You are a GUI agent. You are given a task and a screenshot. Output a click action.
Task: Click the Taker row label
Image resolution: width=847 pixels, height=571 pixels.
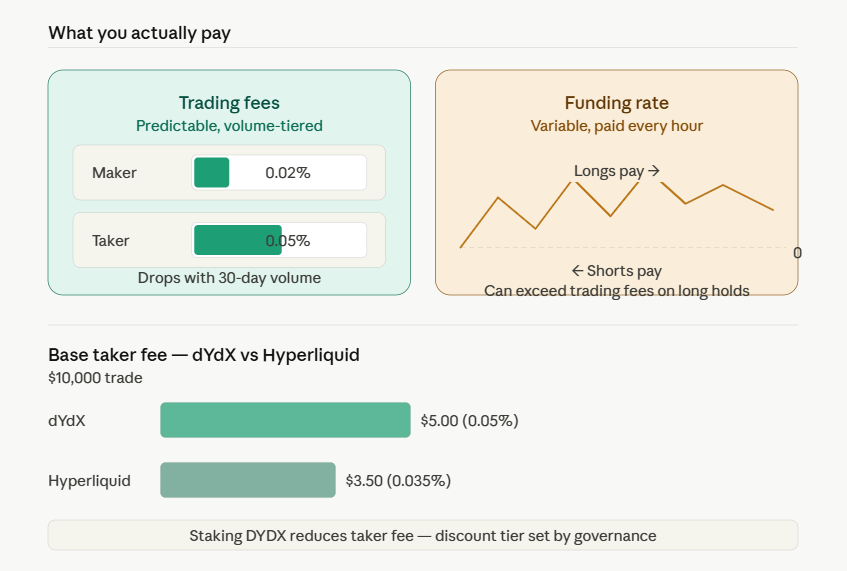[110, 240]
